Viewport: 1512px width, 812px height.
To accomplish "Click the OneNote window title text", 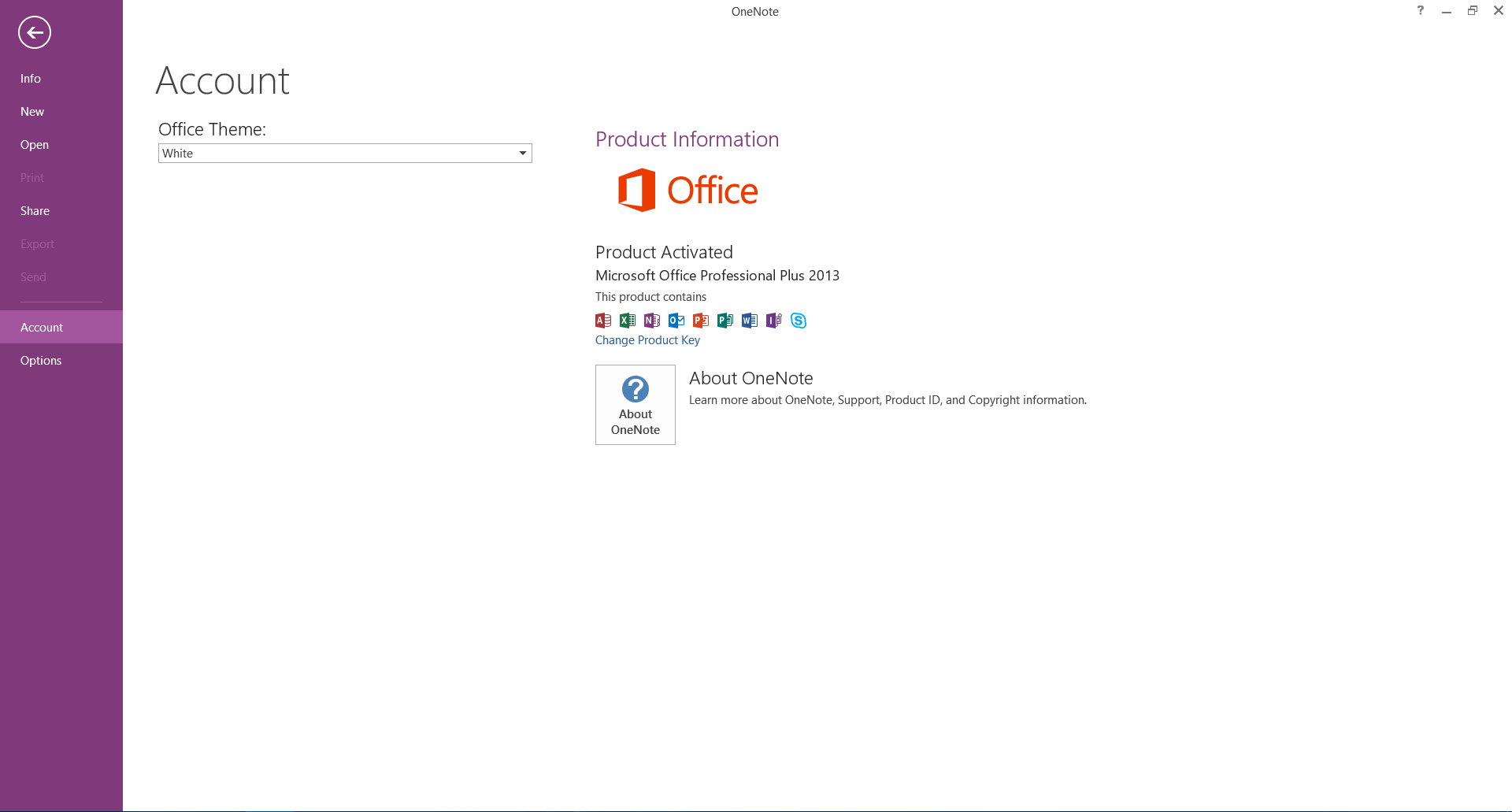I will (754, 12).
